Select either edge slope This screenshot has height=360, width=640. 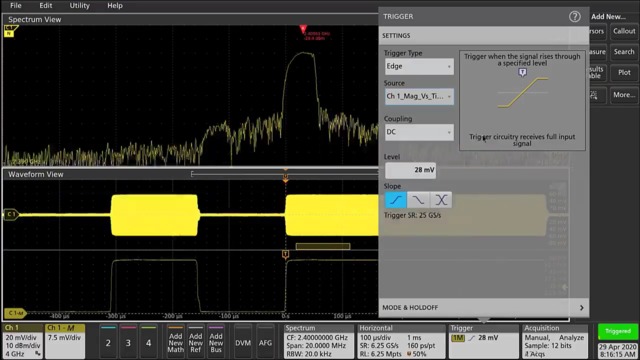tap(441, 200)
